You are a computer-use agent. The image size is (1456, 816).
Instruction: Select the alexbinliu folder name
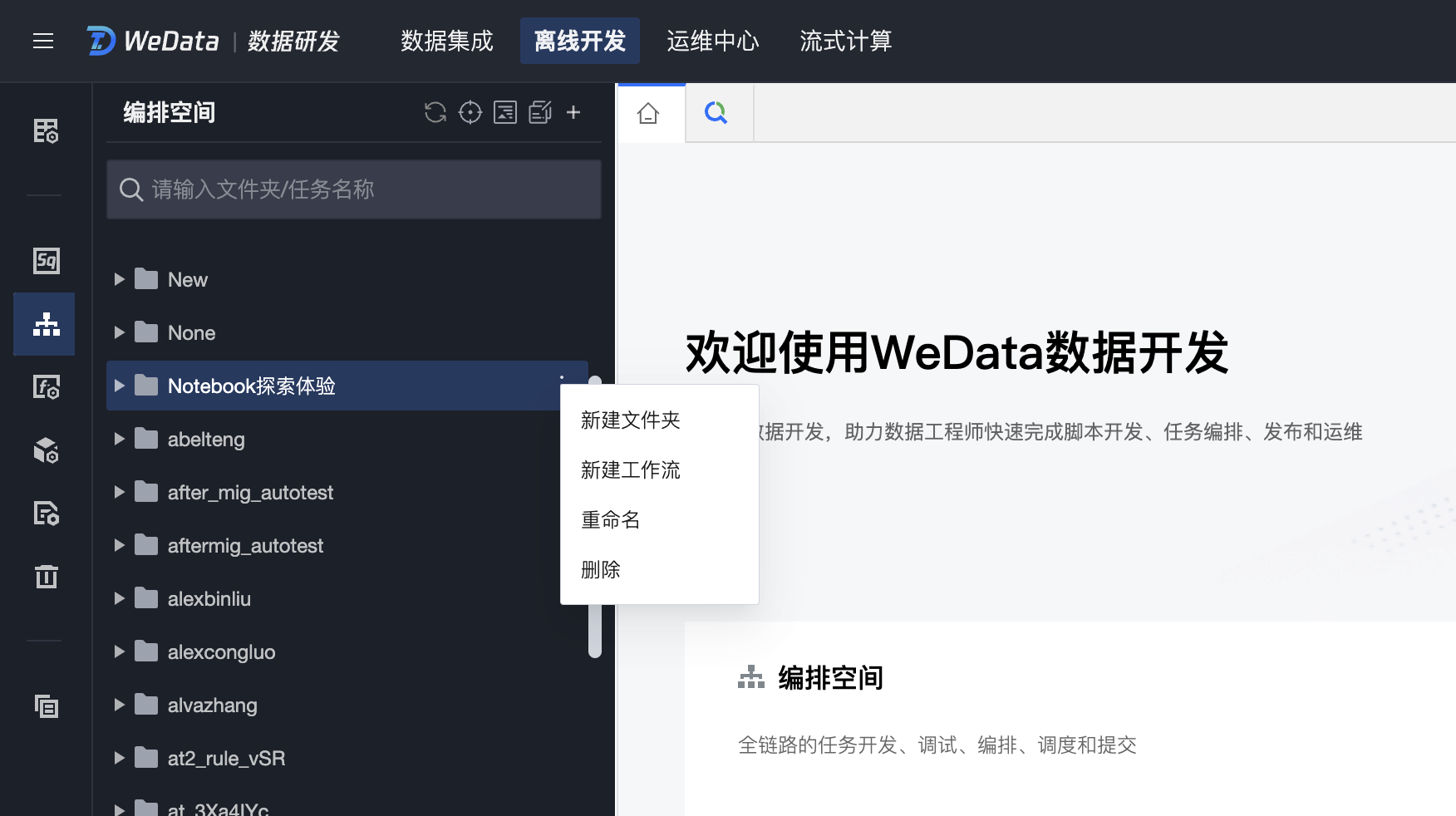[209, 599]
